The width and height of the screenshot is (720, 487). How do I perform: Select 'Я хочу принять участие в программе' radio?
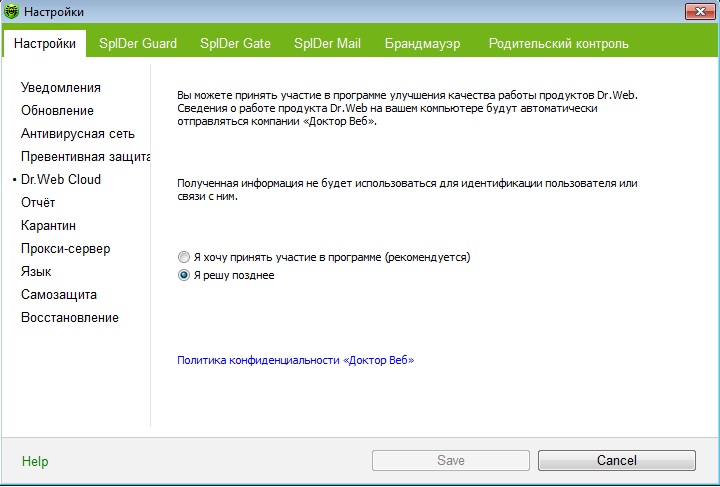point(184,257)
